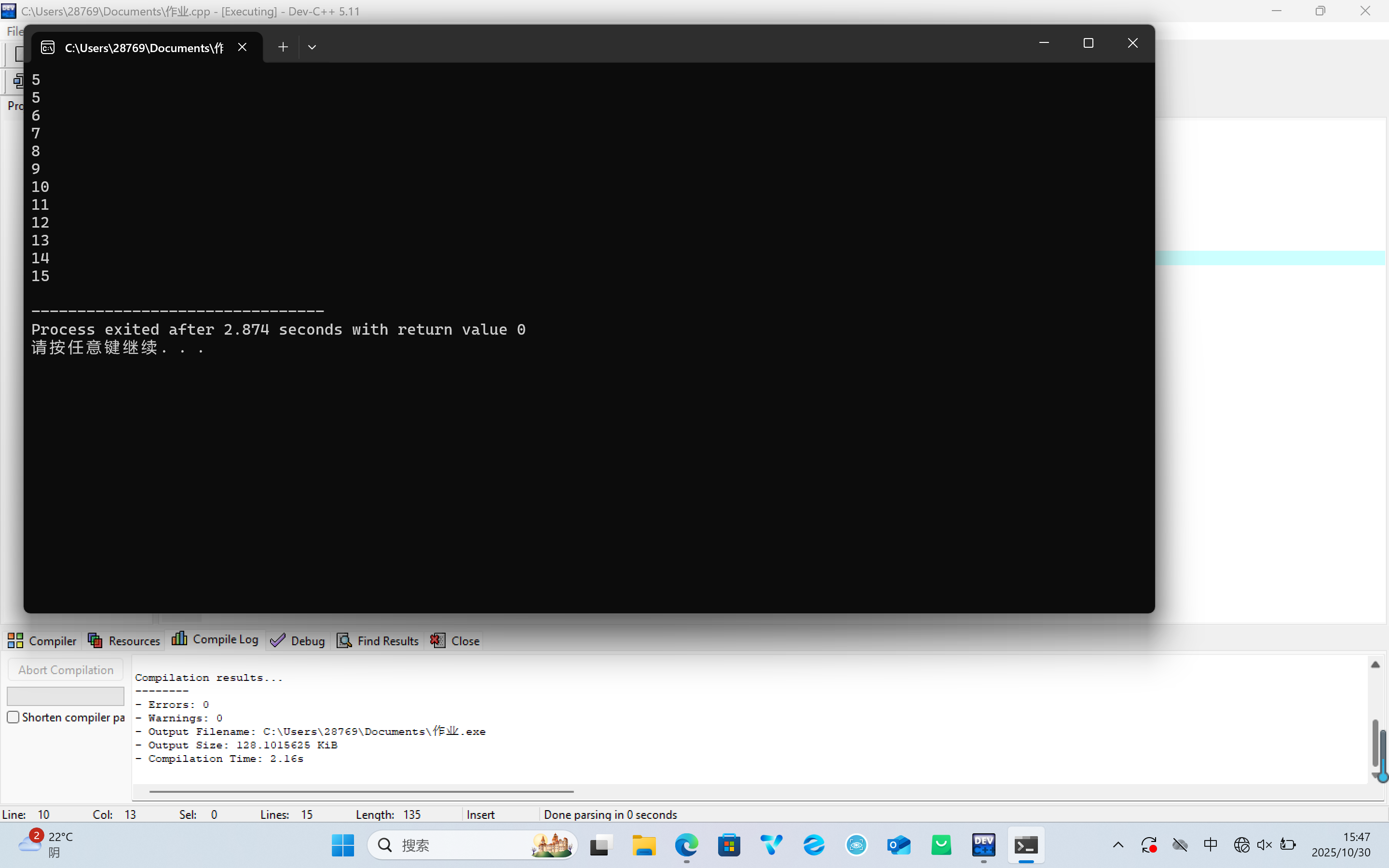
Task: Open the Compile Log tab
Action: pos(215,639)
